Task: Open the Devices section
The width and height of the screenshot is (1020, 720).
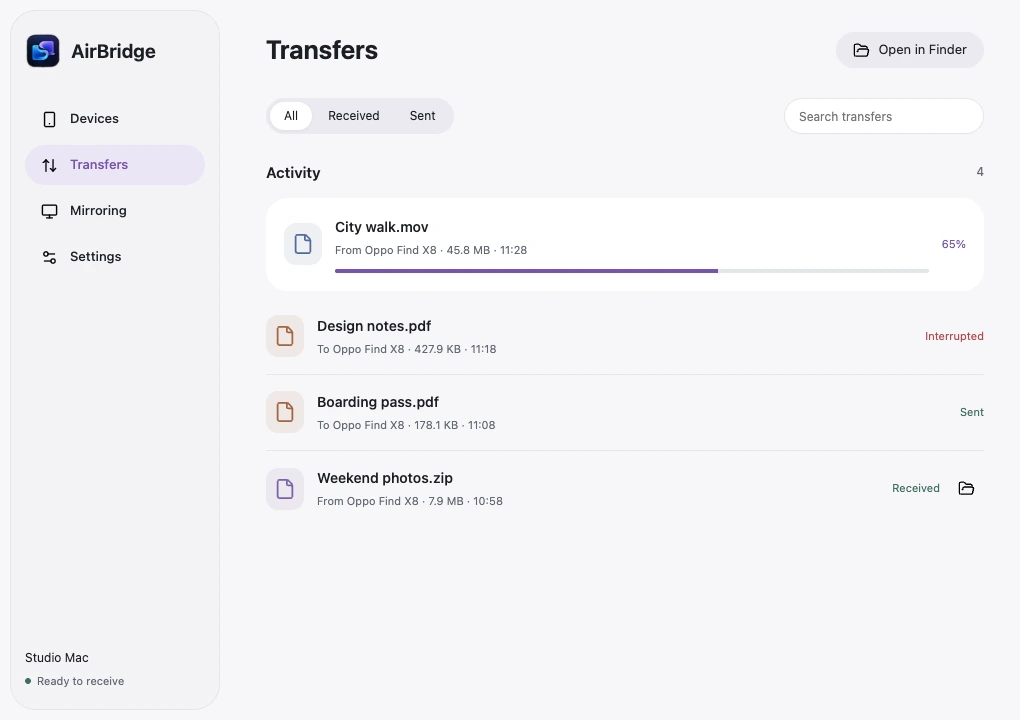Action: (115, 119)
